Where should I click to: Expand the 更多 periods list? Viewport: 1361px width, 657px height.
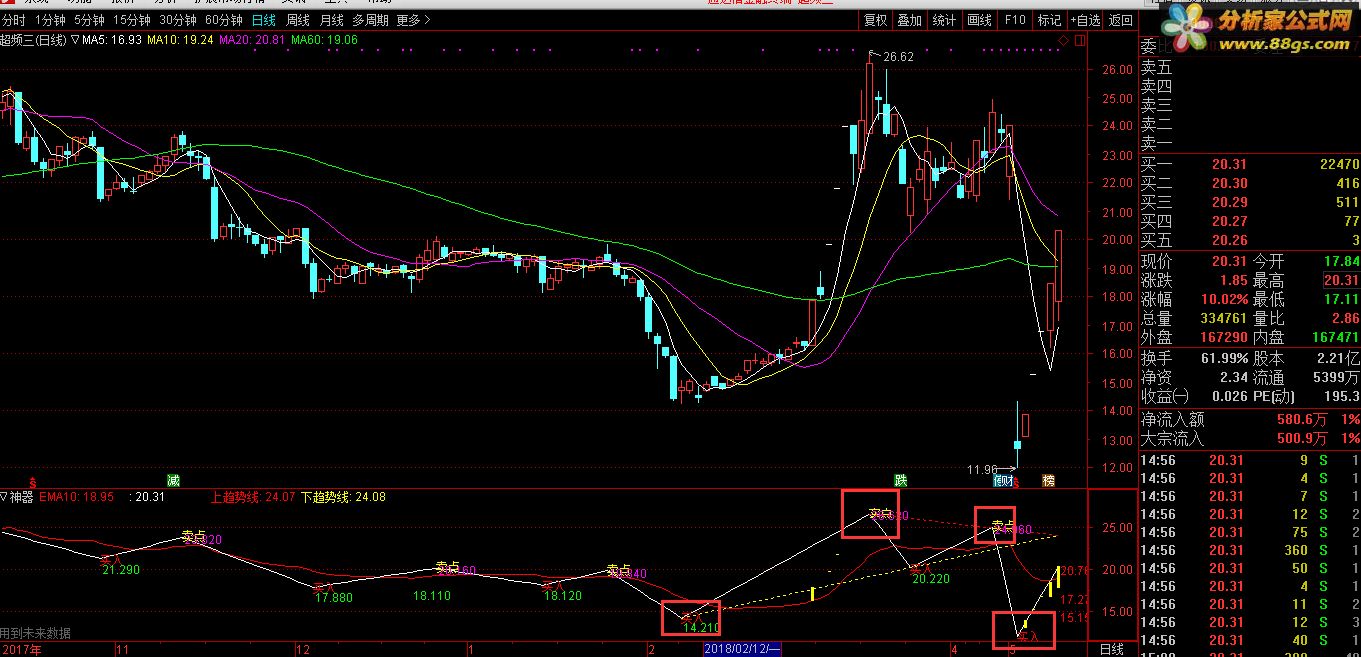(x=414, y=20)
